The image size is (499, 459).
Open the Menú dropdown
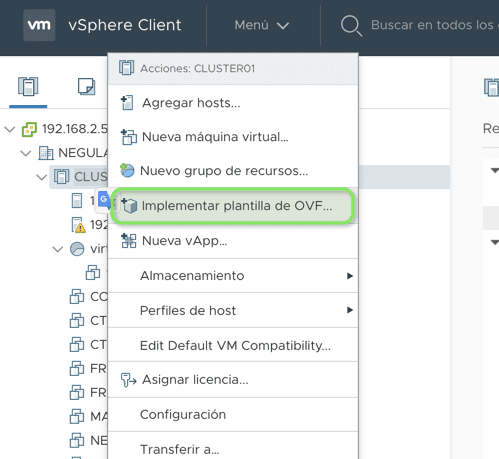tap(262, 25)
